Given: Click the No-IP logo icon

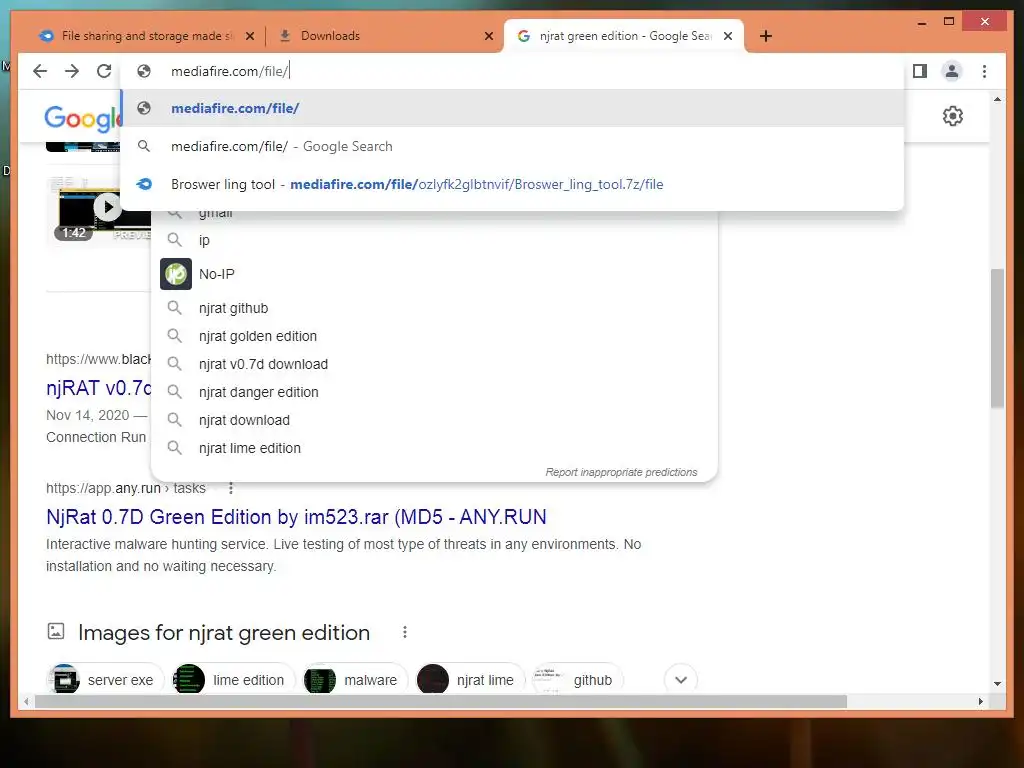Looking at the screenshot, I should [176, 274].
